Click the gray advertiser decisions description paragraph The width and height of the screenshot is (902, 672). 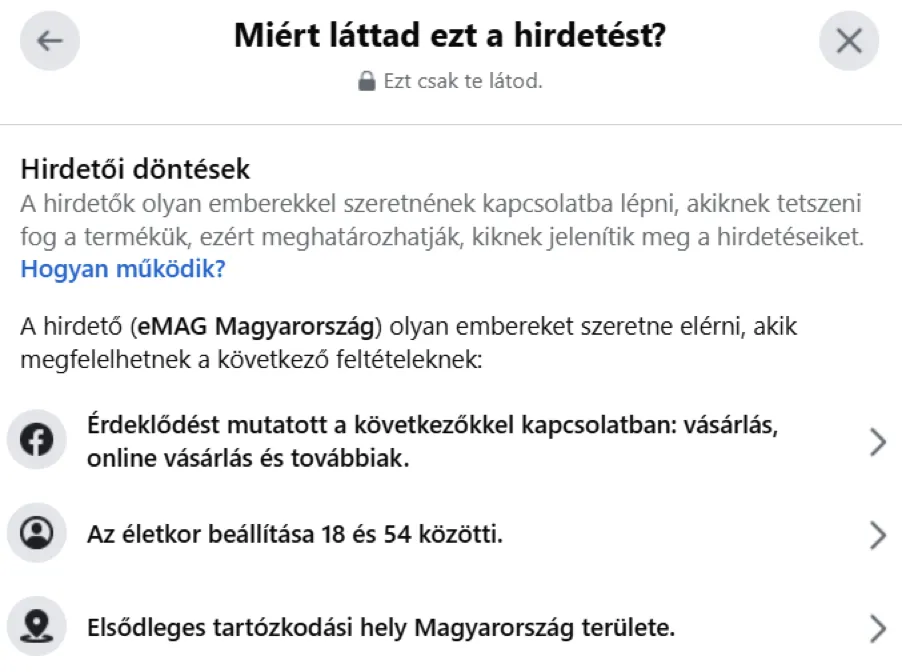(x=440, y=222)
